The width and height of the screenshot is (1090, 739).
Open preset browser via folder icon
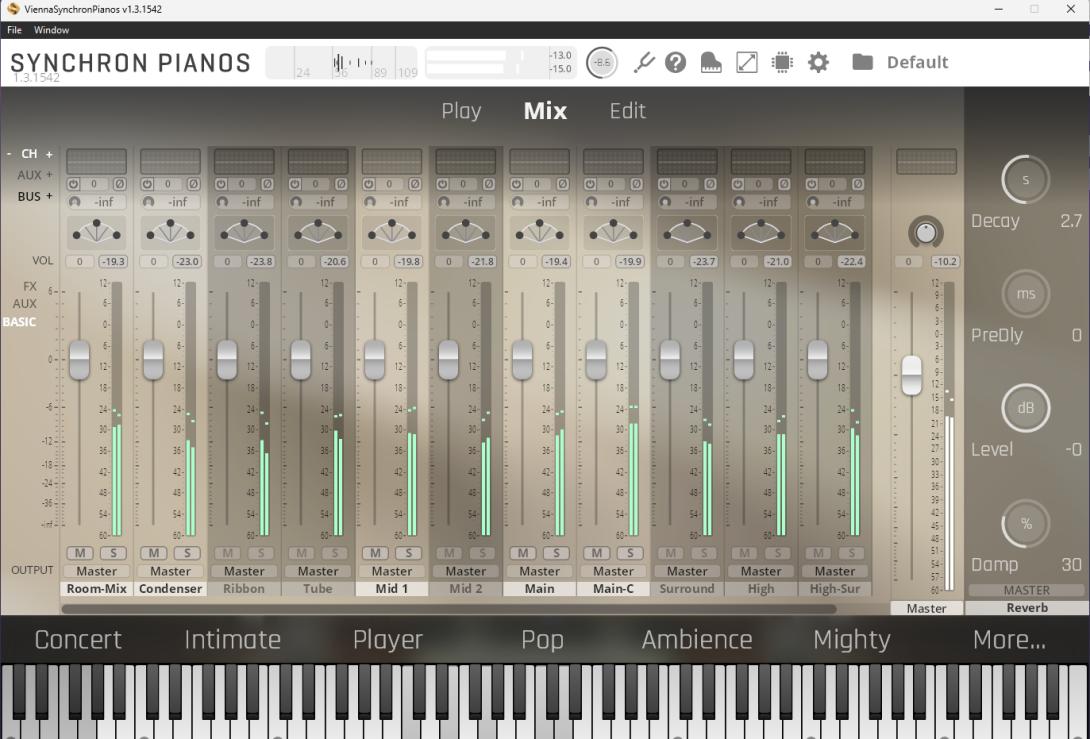862,62
